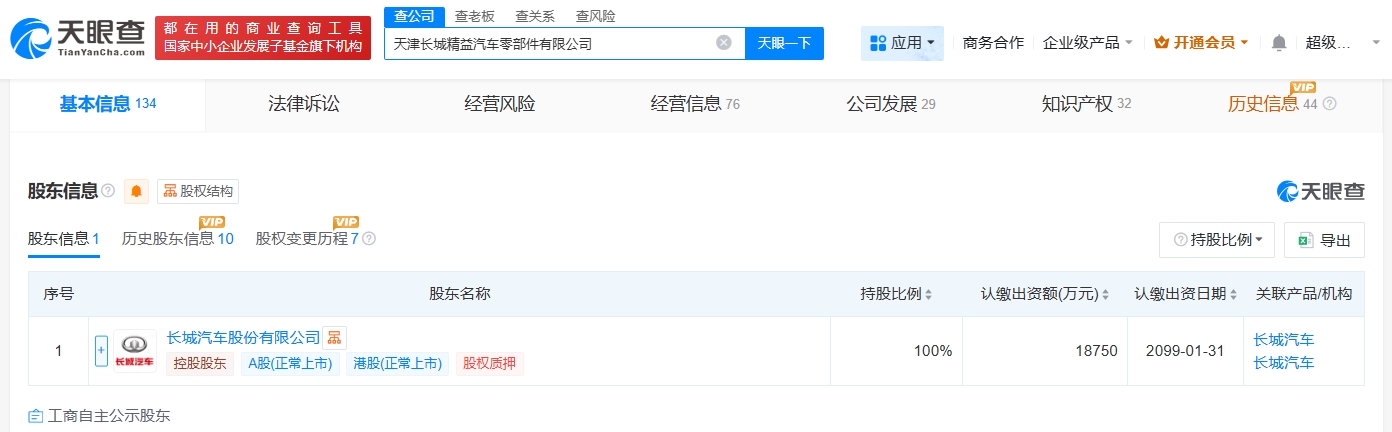Open the 历史股东信息 sub-tab

tap(177, 239)
